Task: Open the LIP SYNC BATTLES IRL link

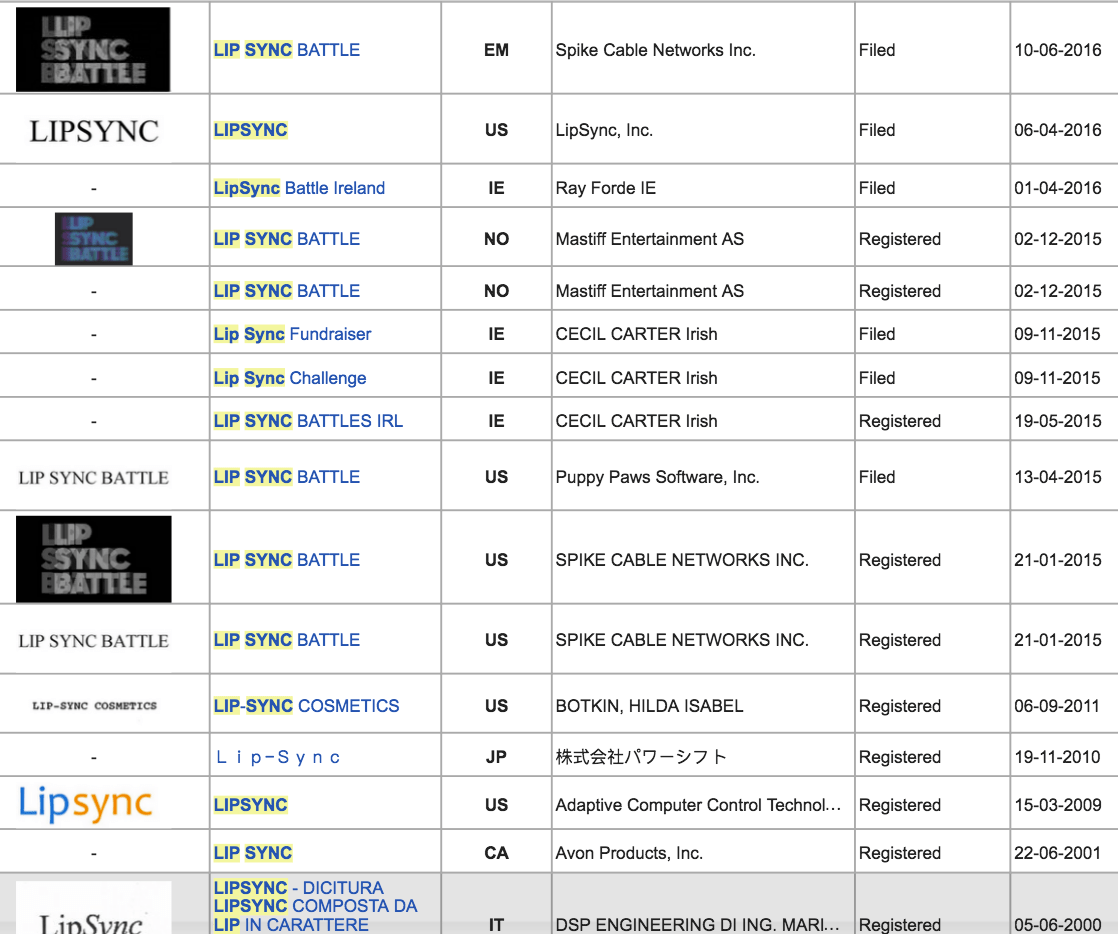Action: [308, 421]
